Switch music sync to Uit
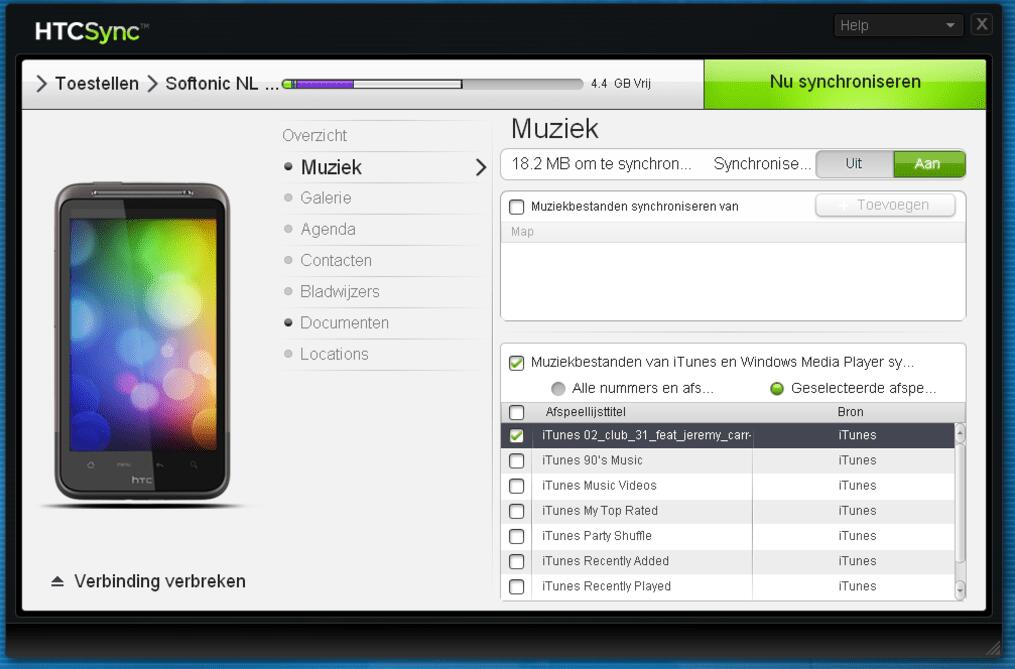The height and width of the screenshot is (669, 1015). (x=854, y=164)
